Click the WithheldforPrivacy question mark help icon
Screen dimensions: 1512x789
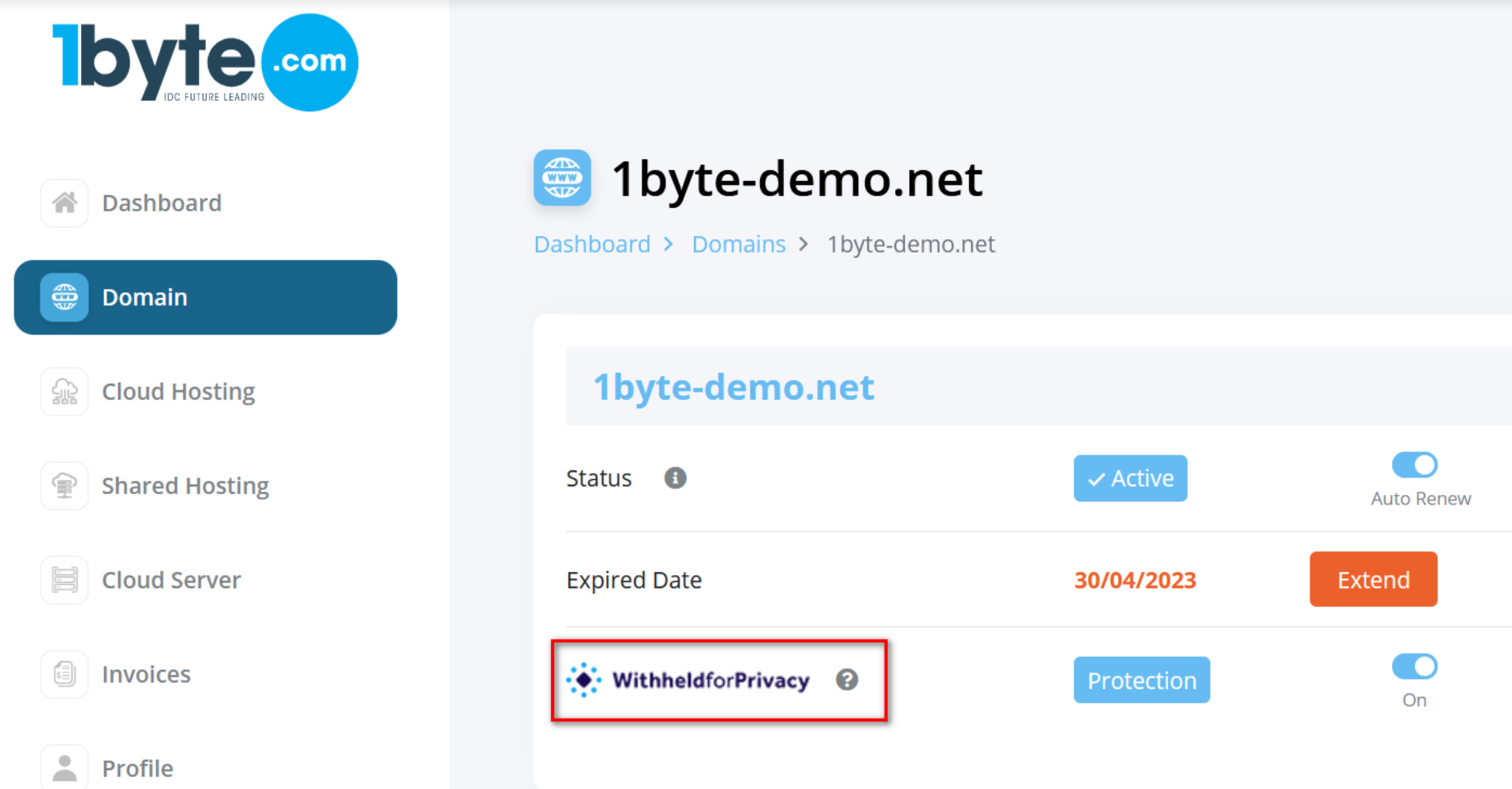pos(848,679)
